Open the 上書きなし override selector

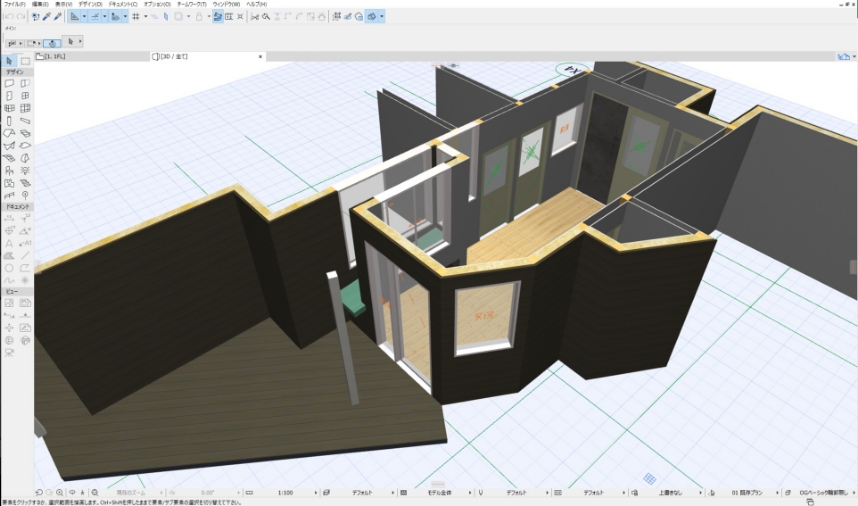click(669, 493)
